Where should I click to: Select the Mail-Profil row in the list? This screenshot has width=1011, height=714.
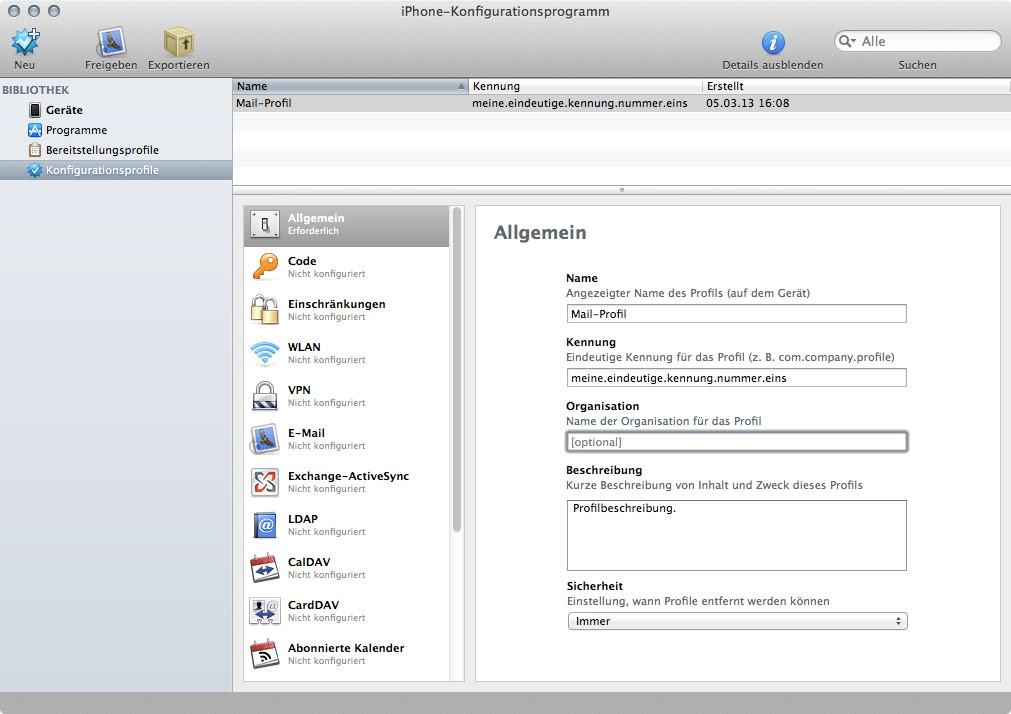pos(622,103)
